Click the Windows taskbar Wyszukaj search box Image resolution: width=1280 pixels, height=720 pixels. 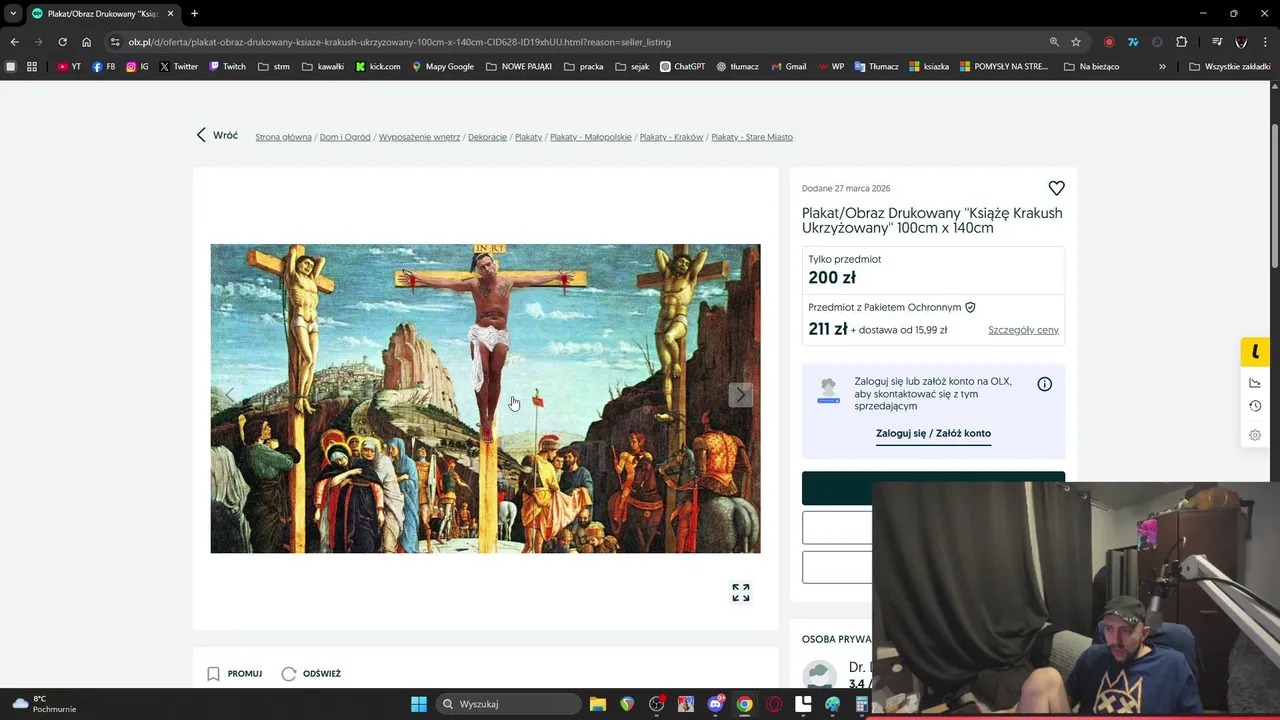pyautogui.click(x=510, y=704)
